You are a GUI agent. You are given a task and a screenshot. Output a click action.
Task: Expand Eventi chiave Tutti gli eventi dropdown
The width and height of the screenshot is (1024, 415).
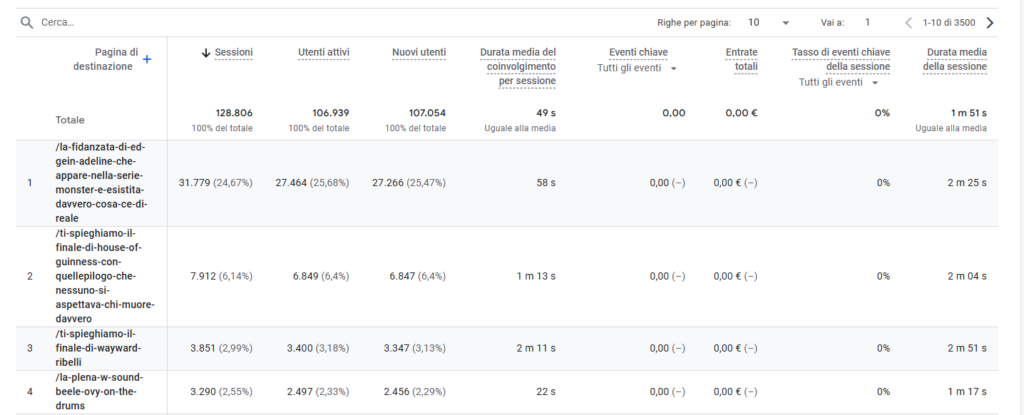(674, 69)
